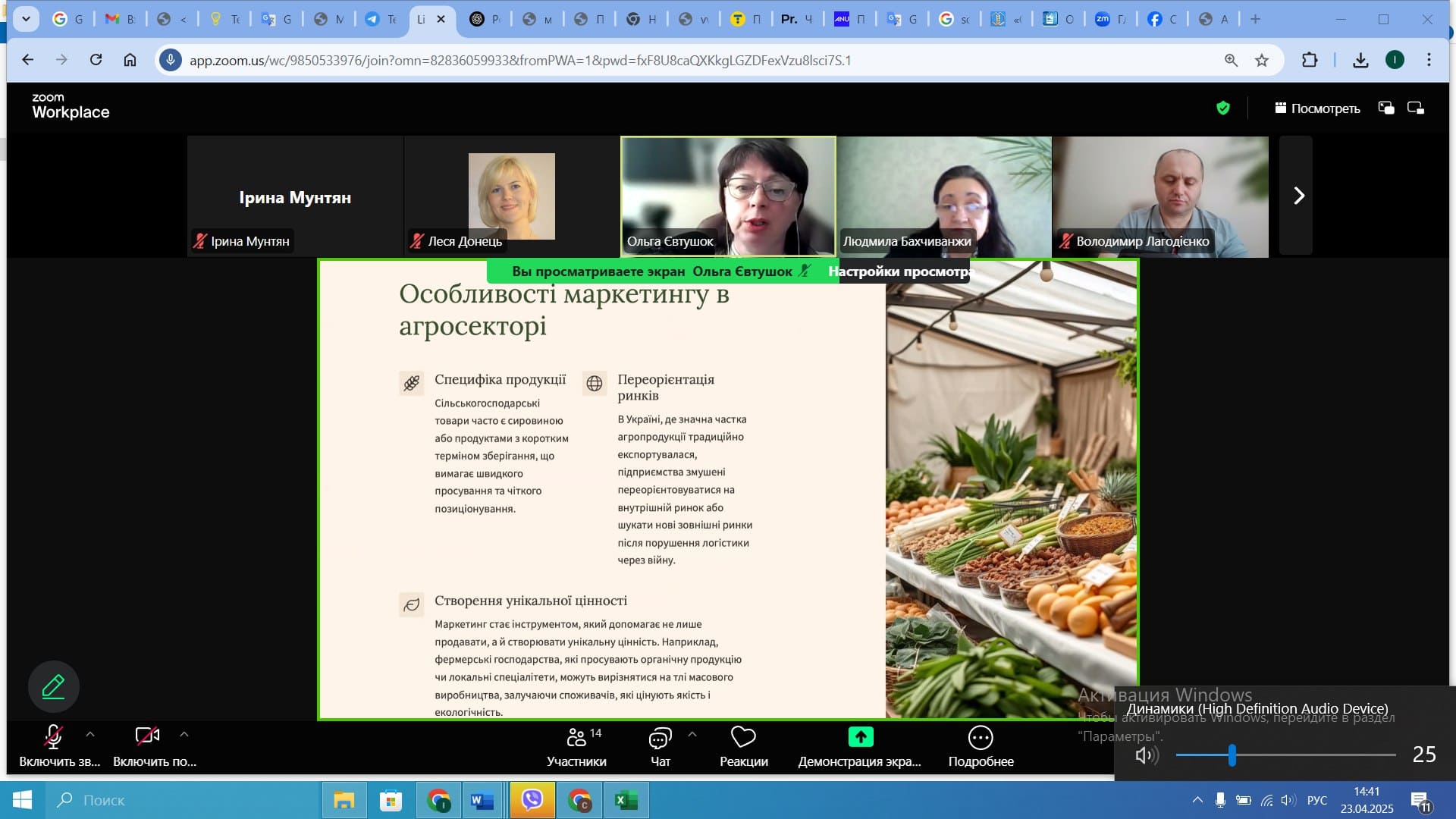This screenshot has height=819, width=1456.
Task: Click the green annotation pencil button
Action: click(x=53, y=686)
